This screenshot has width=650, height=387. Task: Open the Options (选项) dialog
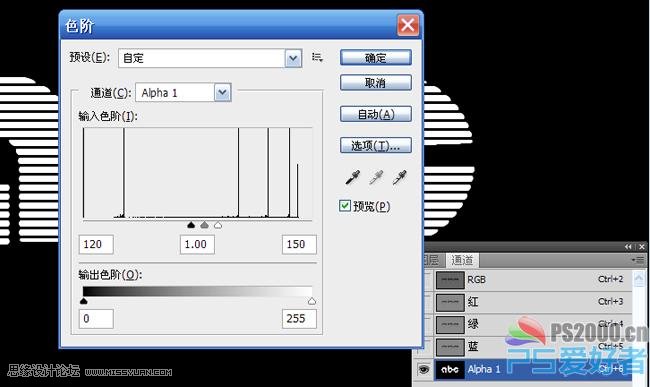pos(376,145)
